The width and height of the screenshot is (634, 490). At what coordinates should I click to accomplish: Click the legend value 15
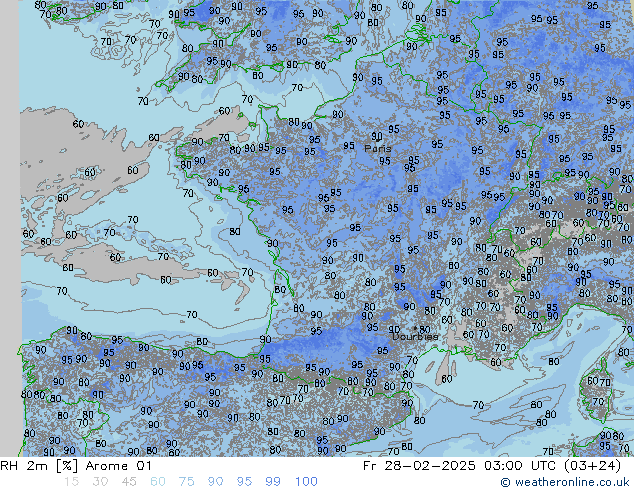71,482
